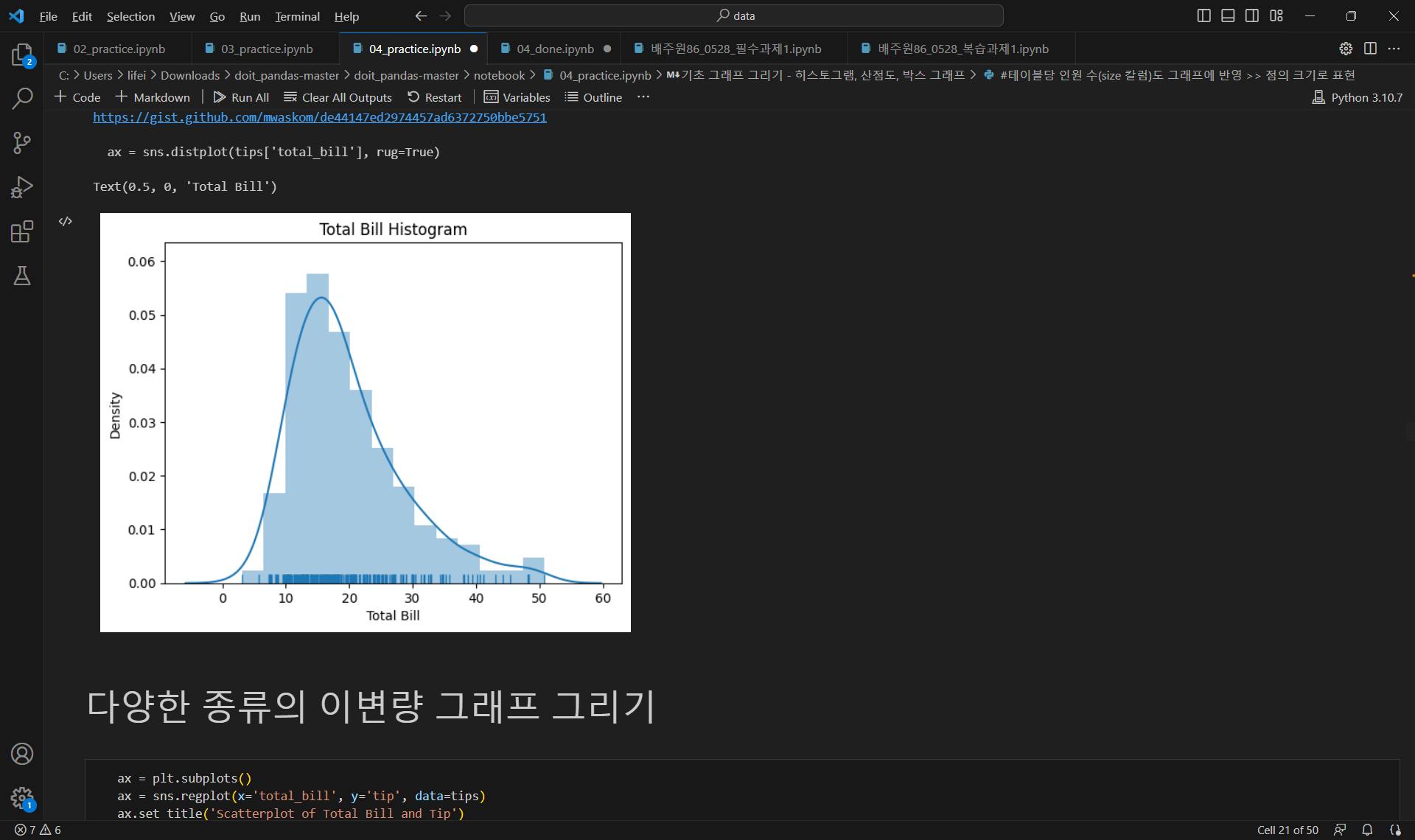Open editor more actions ellipsis top-right

(1394, 49)
